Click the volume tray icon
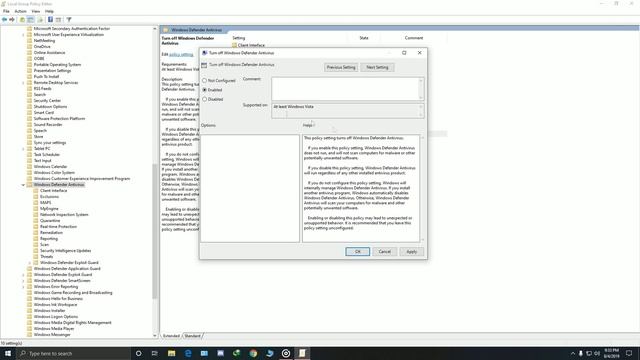 click(597, 353)
